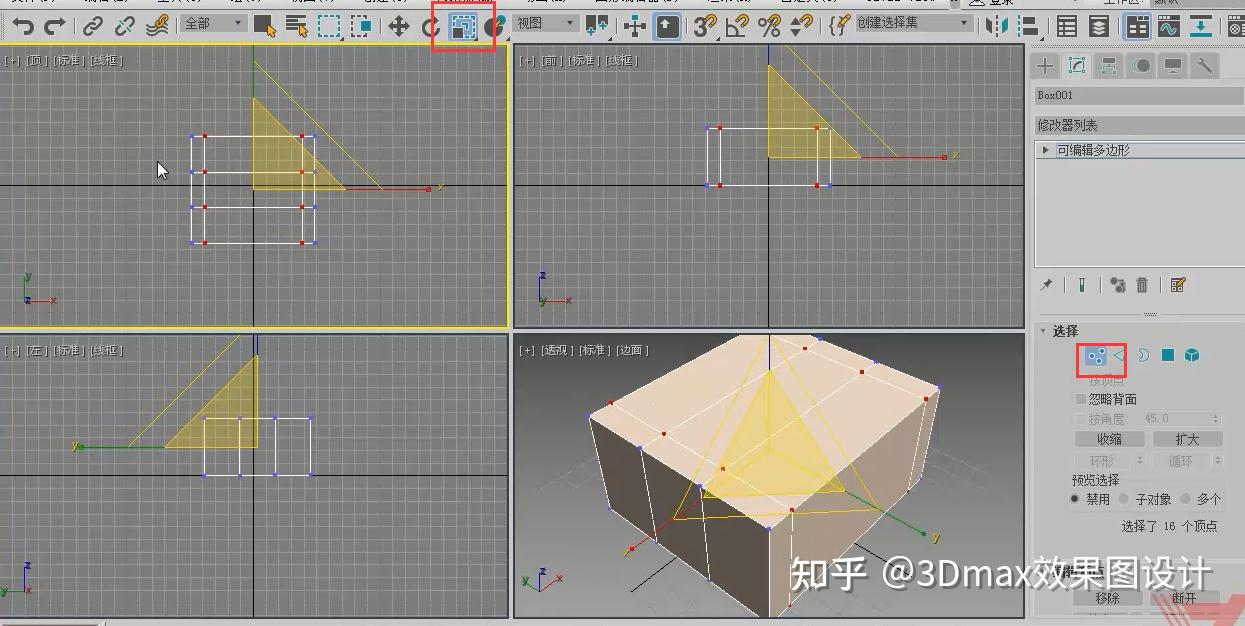Enable the 忽略背面 checkbox
1245x626 pixels.
point(1080,399)
